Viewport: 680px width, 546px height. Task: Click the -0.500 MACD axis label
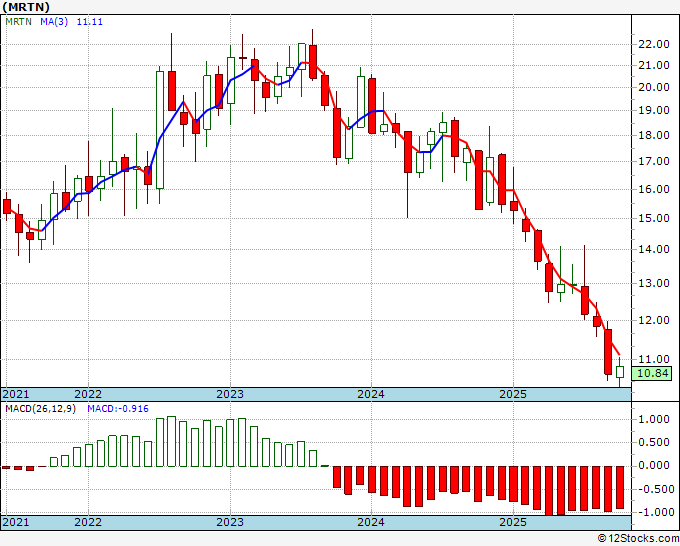(654, 489)
